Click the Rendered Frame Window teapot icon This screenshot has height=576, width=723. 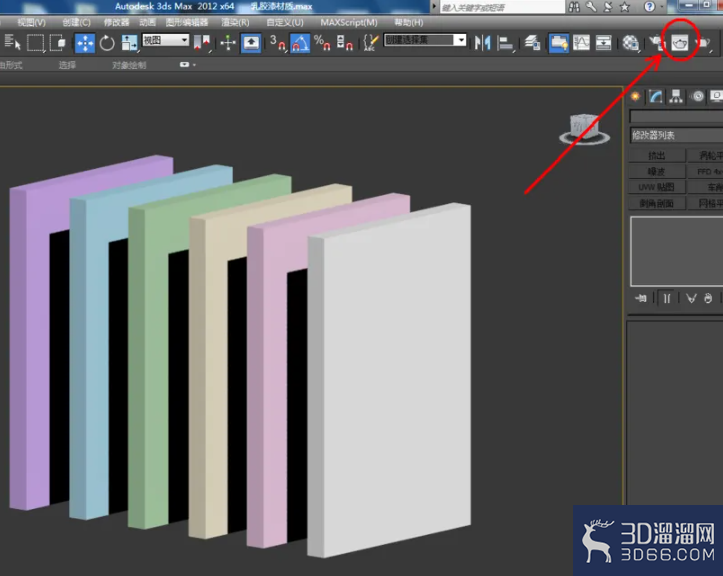tap(680, 43)
